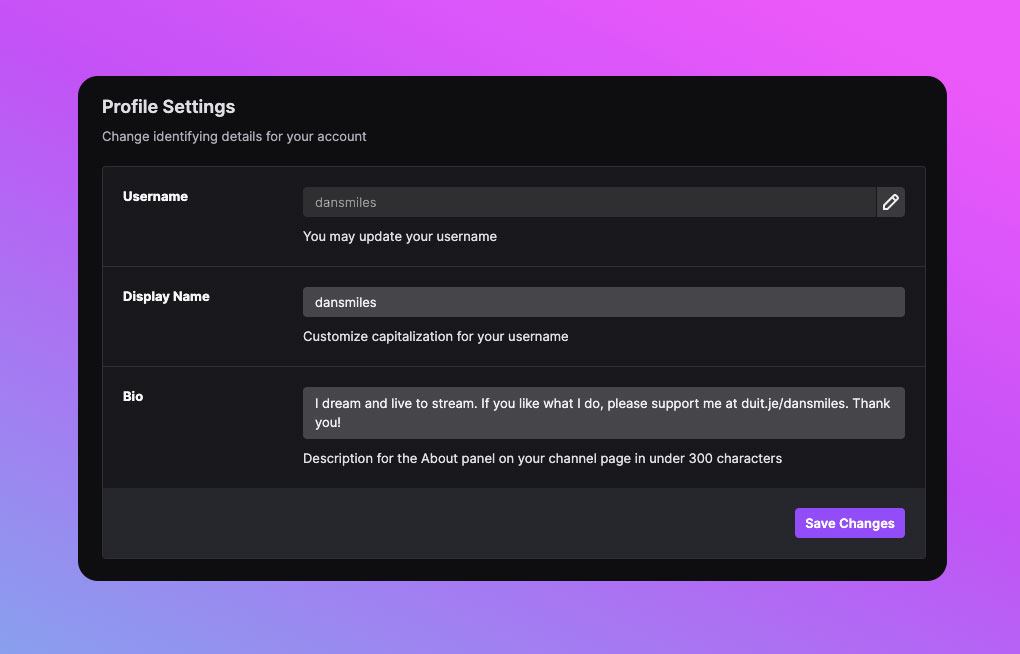The width and height of the screenshot is (1020, 654).
Task: Click 'I dream and live to stream' in bio
Action: click(x=395, y=404)
